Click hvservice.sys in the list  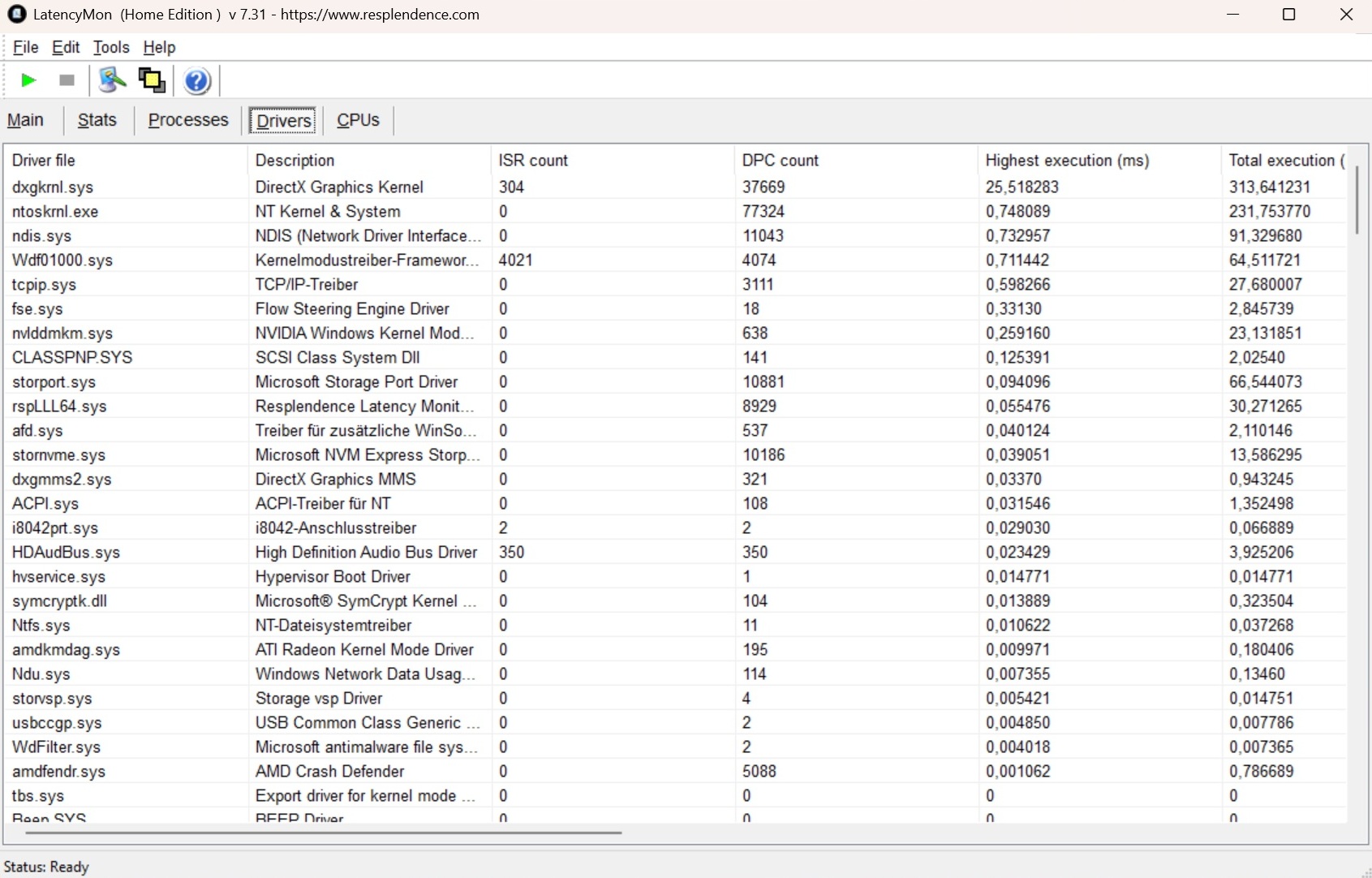coord(675,576)
